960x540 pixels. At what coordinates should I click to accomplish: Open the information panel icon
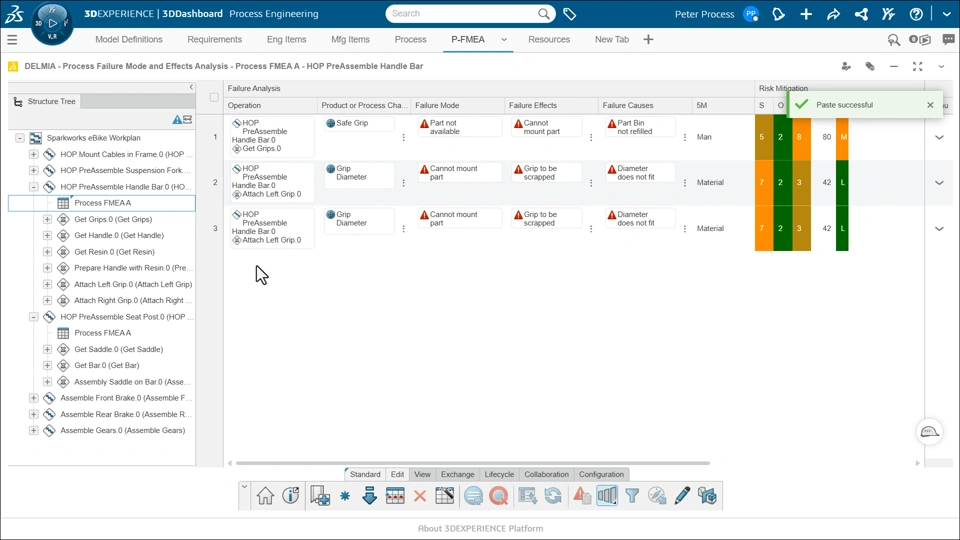pos(291,495)
